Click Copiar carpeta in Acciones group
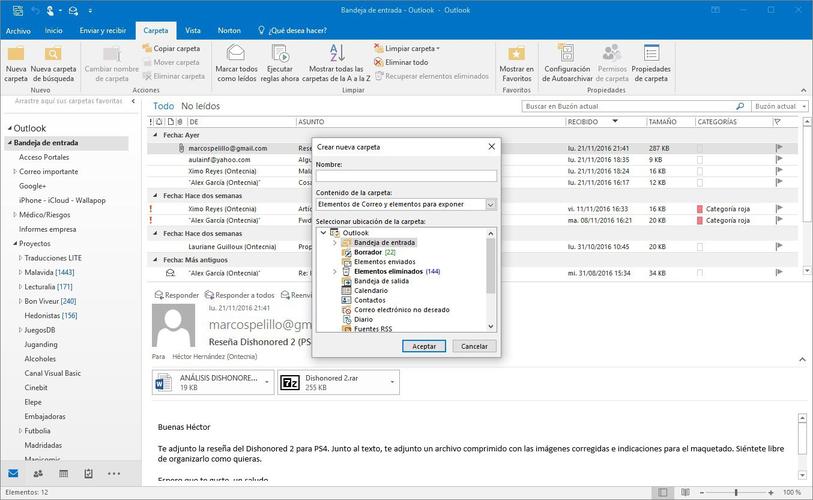The width and height of the screenshot is (813, 500). pyautogui.click(x=172, y=48)
